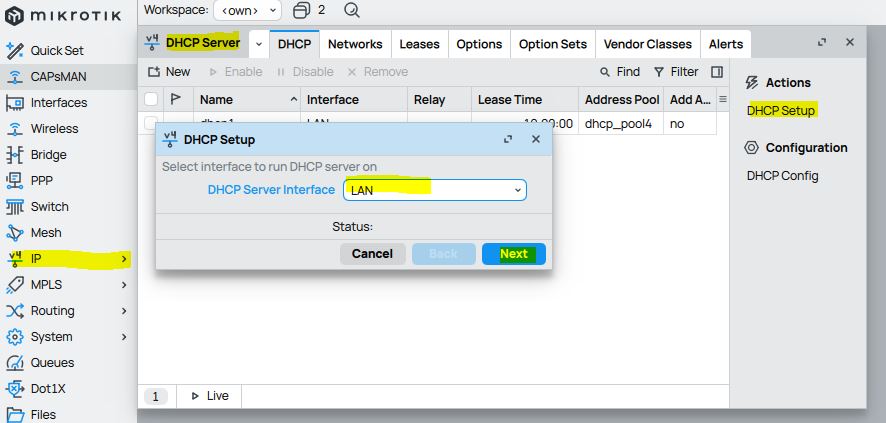Switch to the Leases tab
Image resolution: width=886 pixels, height=423 pixels.
pyautogui.click(x=419, y=44)
